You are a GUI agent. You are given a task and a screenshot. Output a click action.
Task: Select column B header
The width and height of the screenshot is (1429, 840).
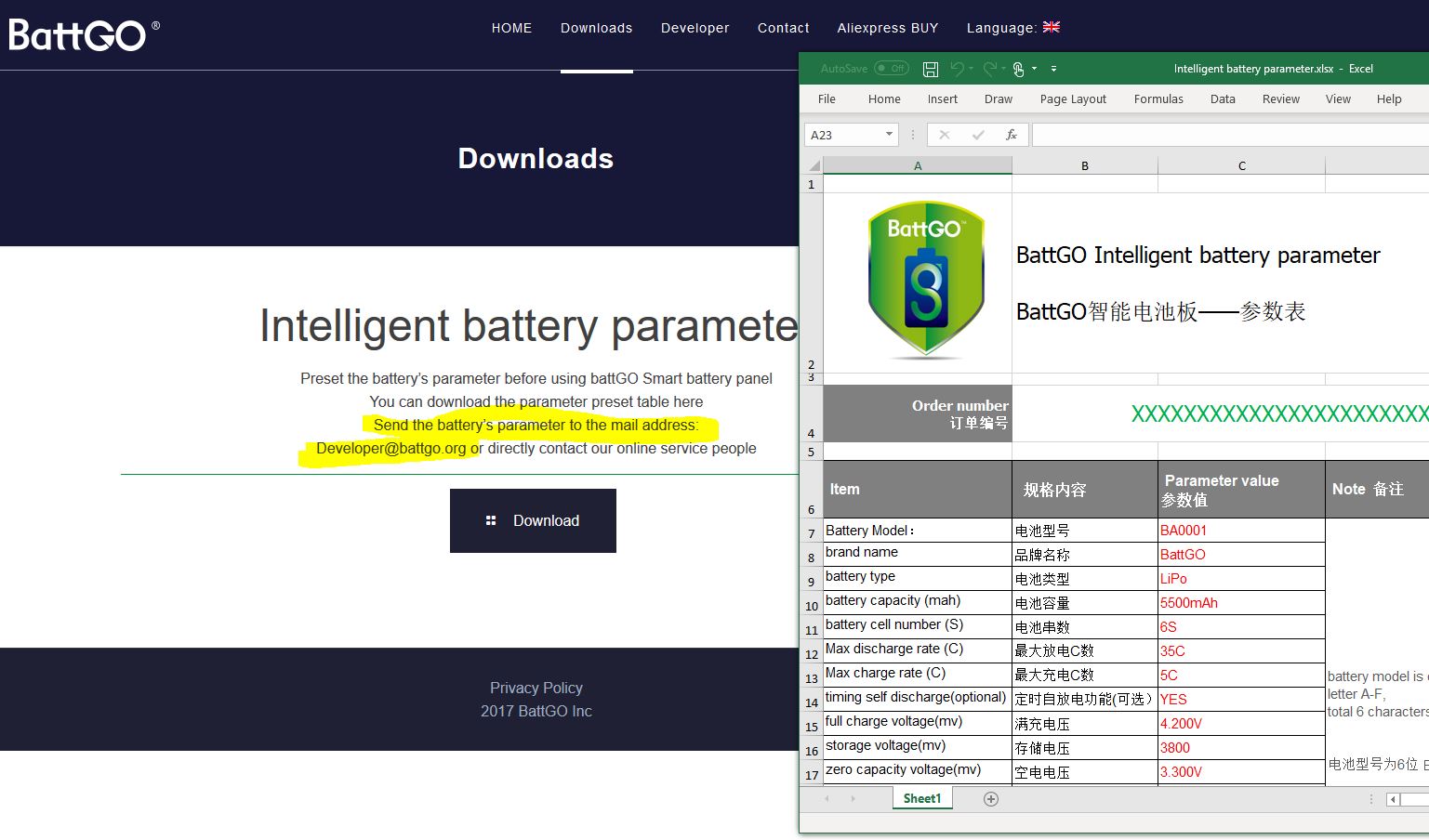click(x=1085, y=165)
